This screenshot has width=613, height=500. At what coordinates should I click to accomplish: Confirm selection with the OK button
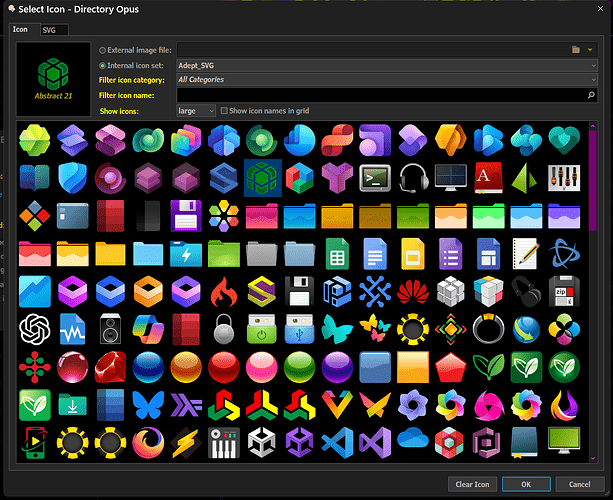[526, 484]
